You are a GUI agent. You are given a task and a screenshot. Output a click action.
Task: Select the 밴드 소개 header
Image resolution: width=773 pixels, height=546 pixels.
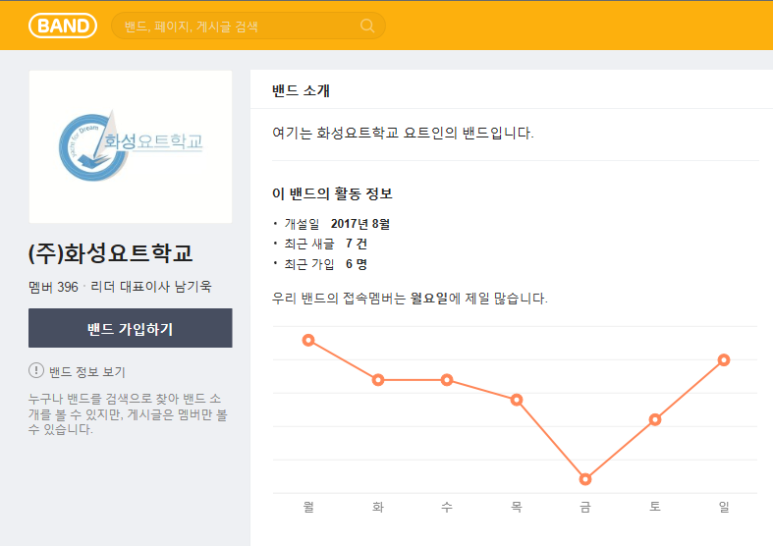(301, 91)
